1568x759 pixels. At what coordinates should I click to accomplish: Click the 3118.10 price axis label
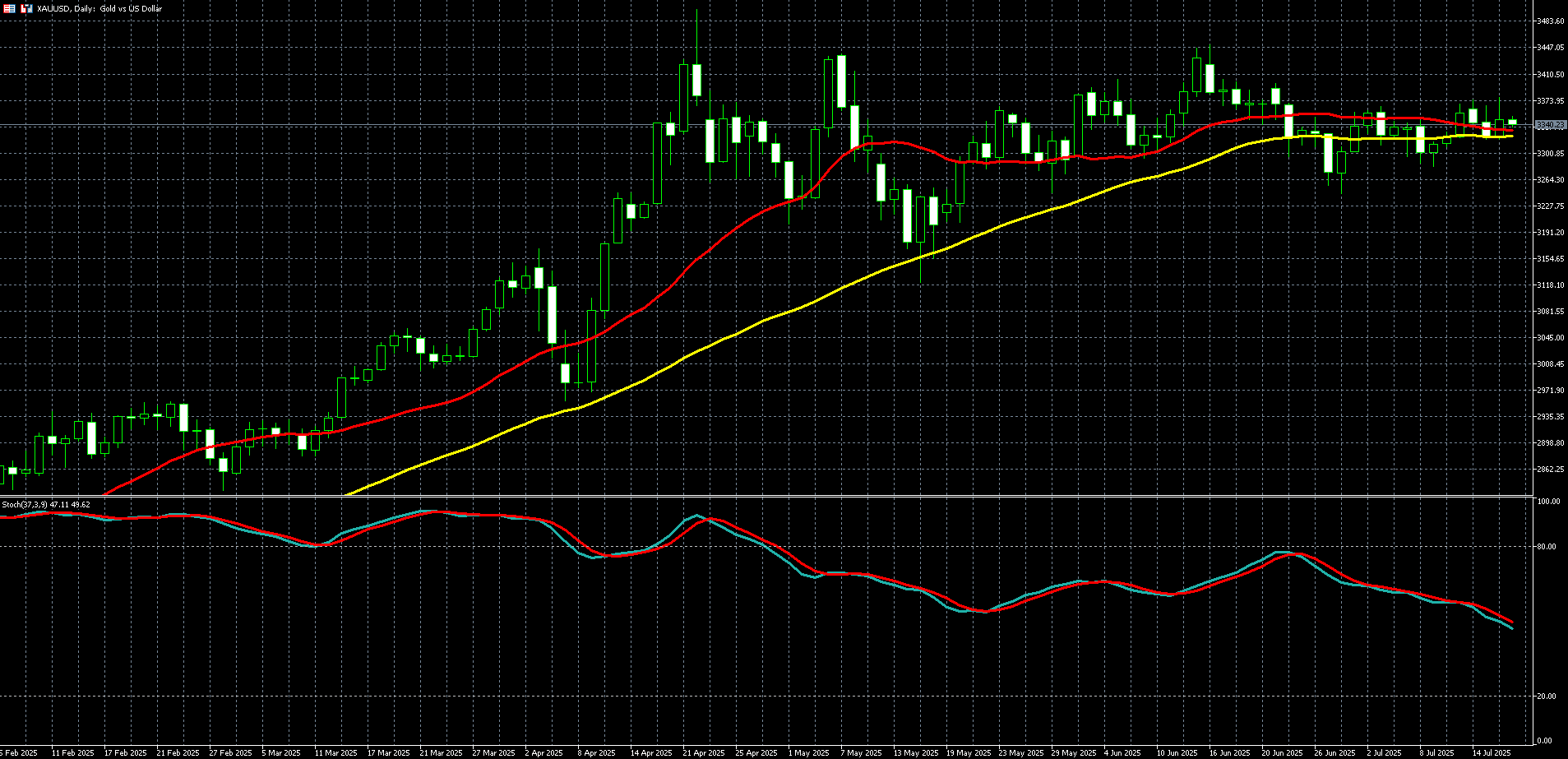pos(1550,285)
